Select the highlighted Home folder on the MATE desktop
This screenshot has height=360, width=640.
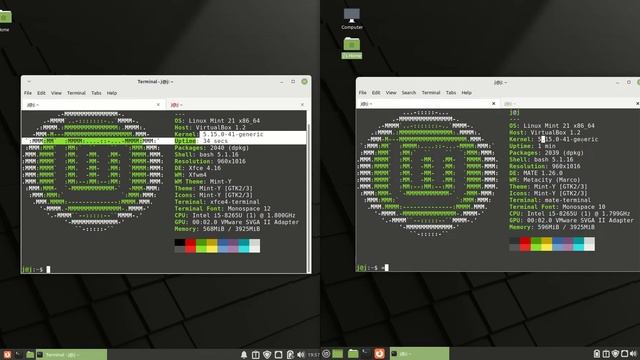352,48
